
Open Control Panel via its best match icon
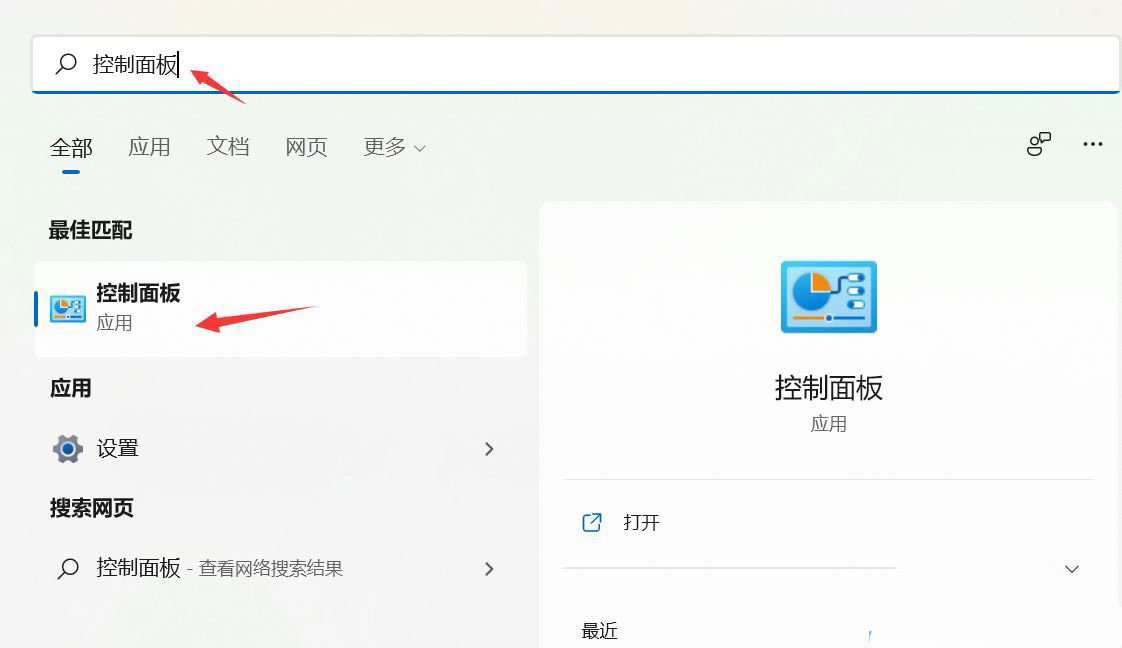point(66,308)
